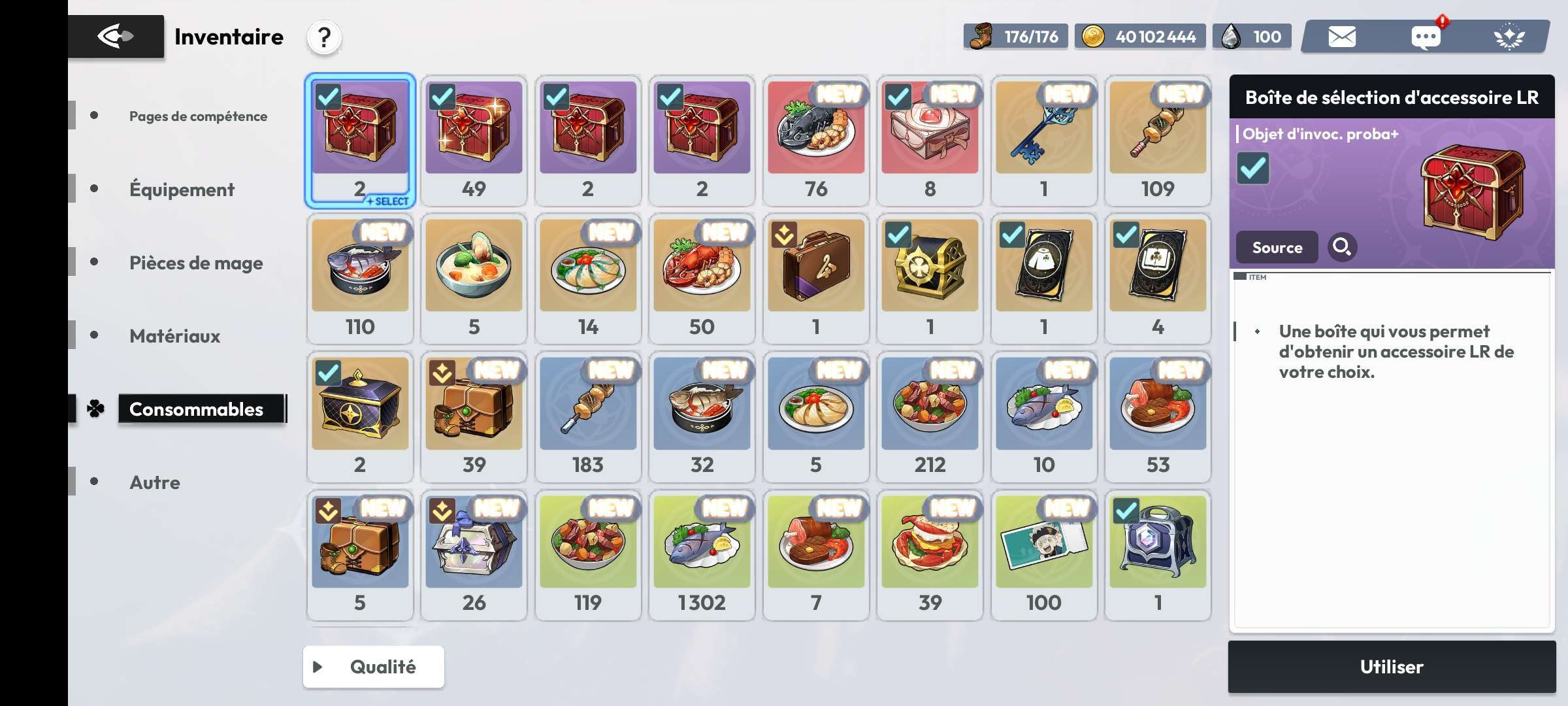Click the laurel star icon in top bar
The image size is (1568, 706).
tap(1509, 37)
